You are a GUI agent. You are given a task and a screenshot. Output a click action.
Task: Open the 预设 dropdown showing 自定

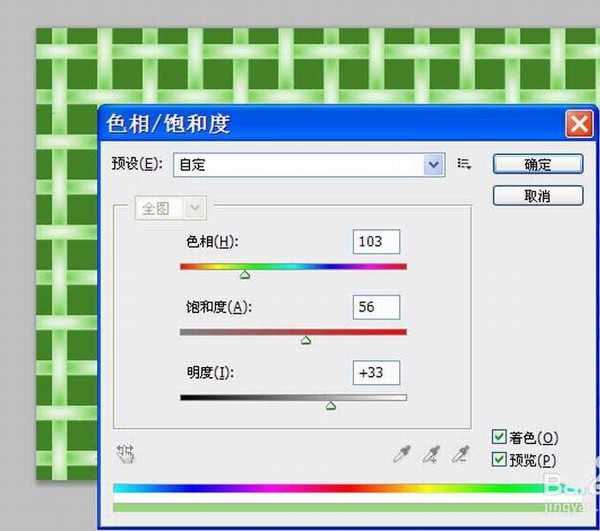click(309, 165)
